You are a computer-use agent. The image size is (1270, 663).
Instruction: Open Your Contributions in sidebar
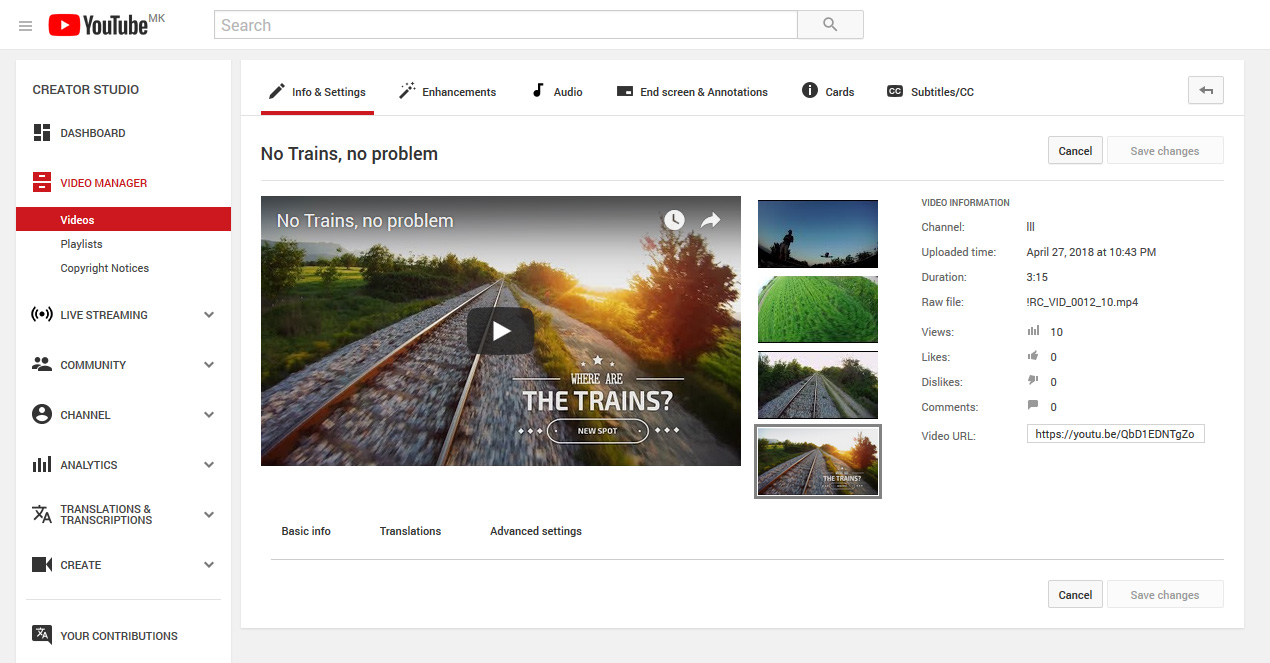118,636
